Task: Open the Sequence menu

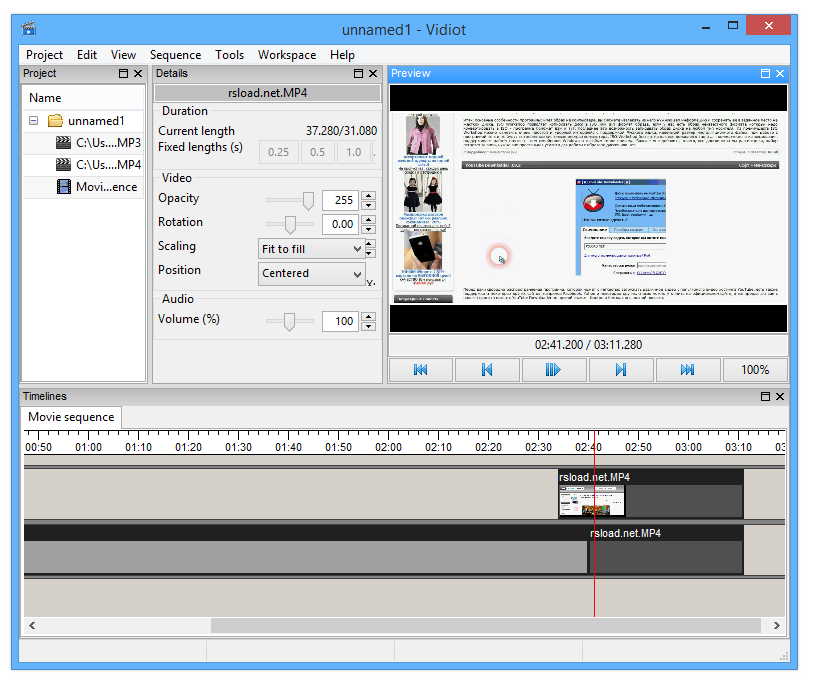Action: click(x=175, y=55)
